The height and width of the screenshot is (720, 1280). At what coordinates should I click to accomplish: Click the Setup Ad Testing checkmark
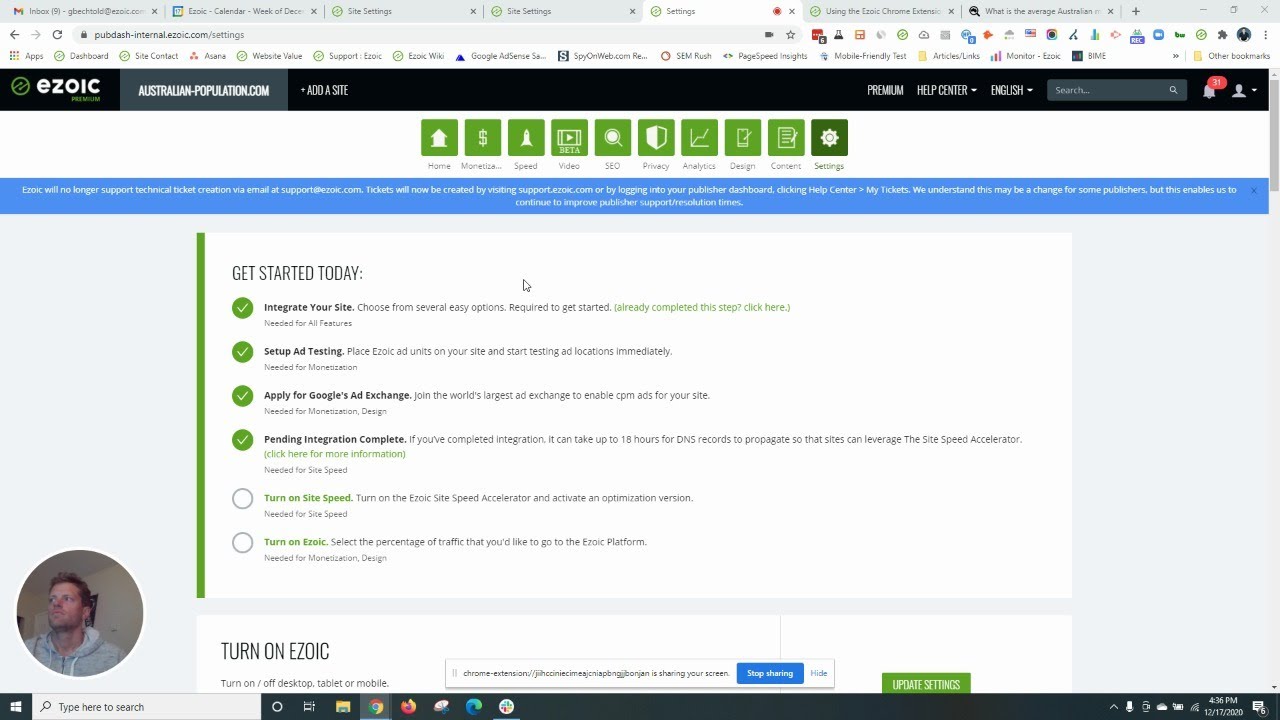click(x=242, y=352)
